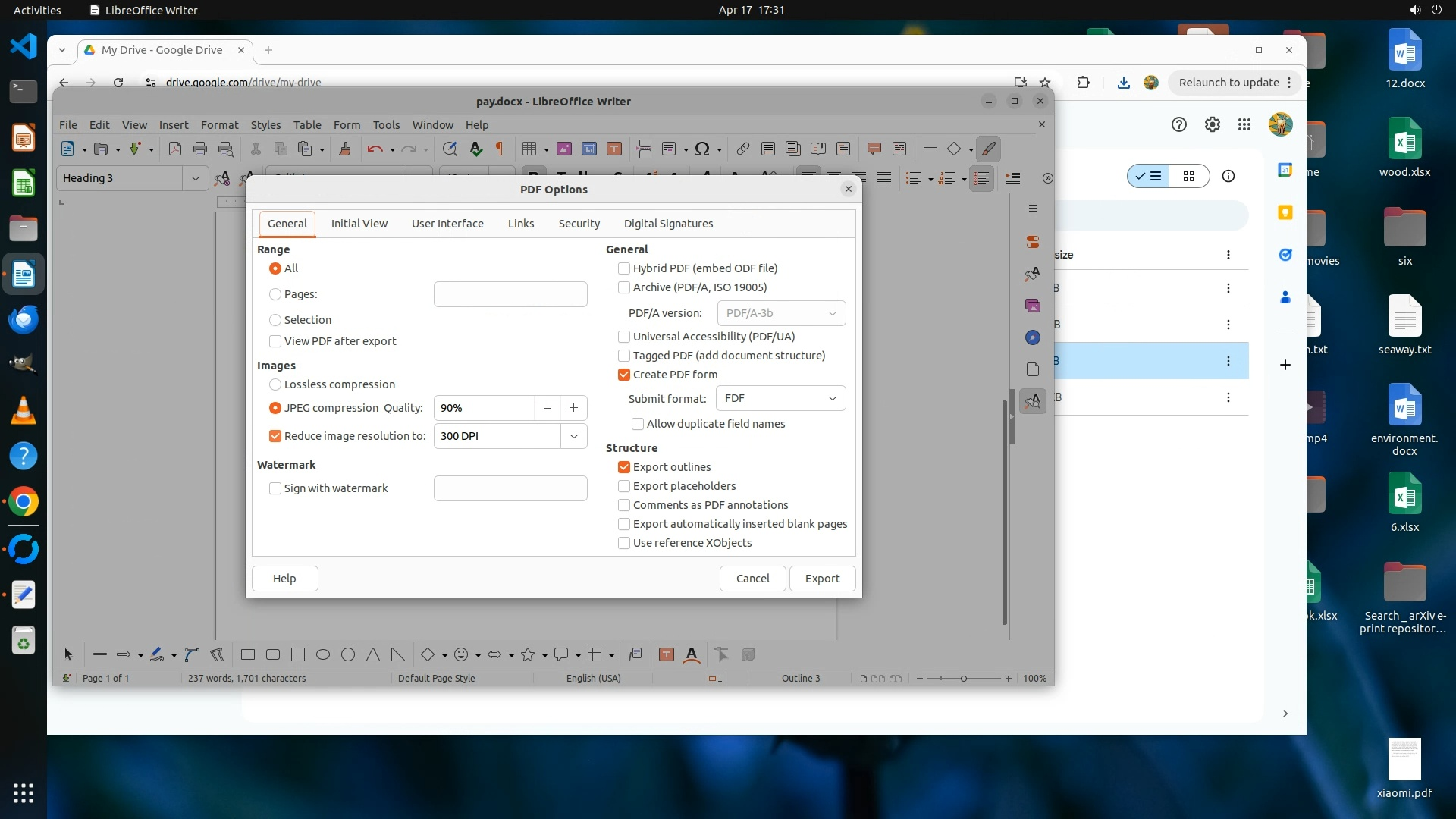Enable View PDF after export checkbox
The height and width of the screenshot is (819, 1456).
[275, 341]
